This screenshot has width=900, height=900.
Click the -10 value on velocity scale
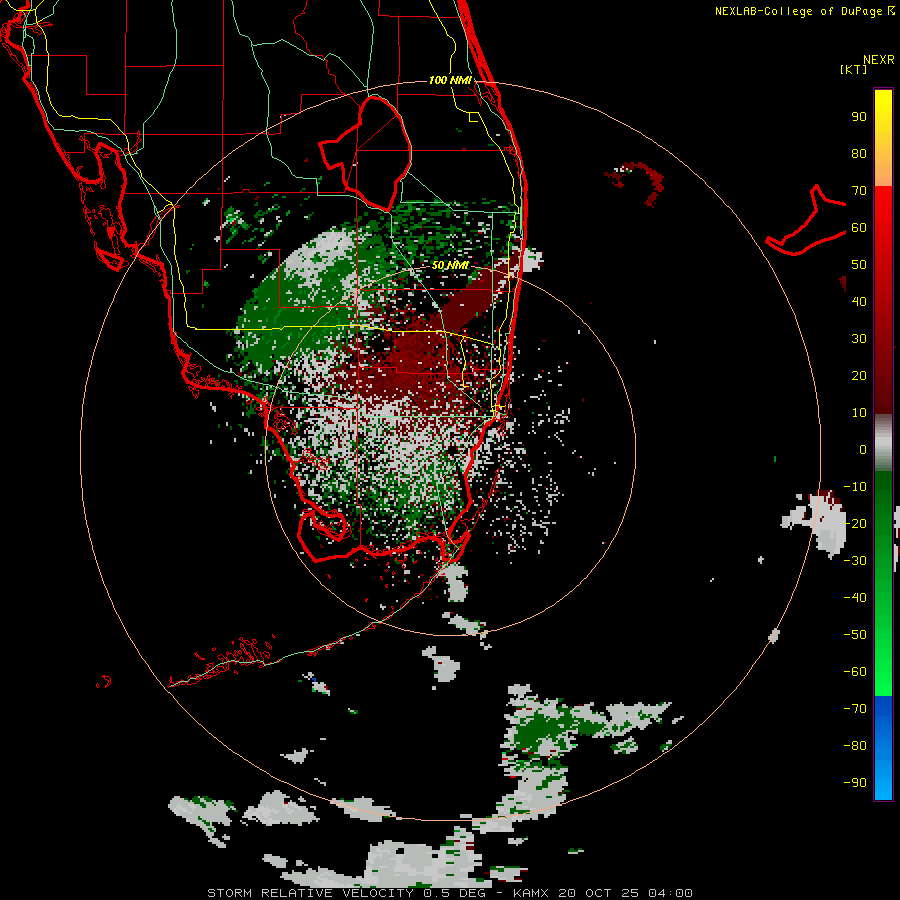point(855,487)
